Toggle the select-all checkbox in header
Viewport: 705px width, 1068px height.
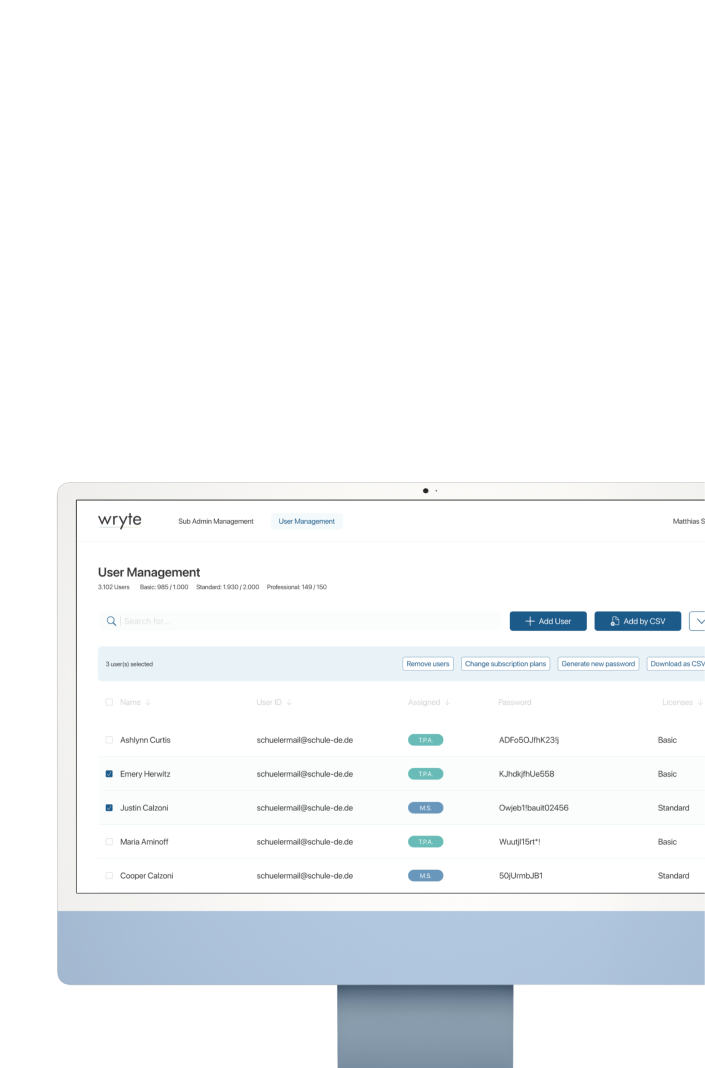[109, 702]
